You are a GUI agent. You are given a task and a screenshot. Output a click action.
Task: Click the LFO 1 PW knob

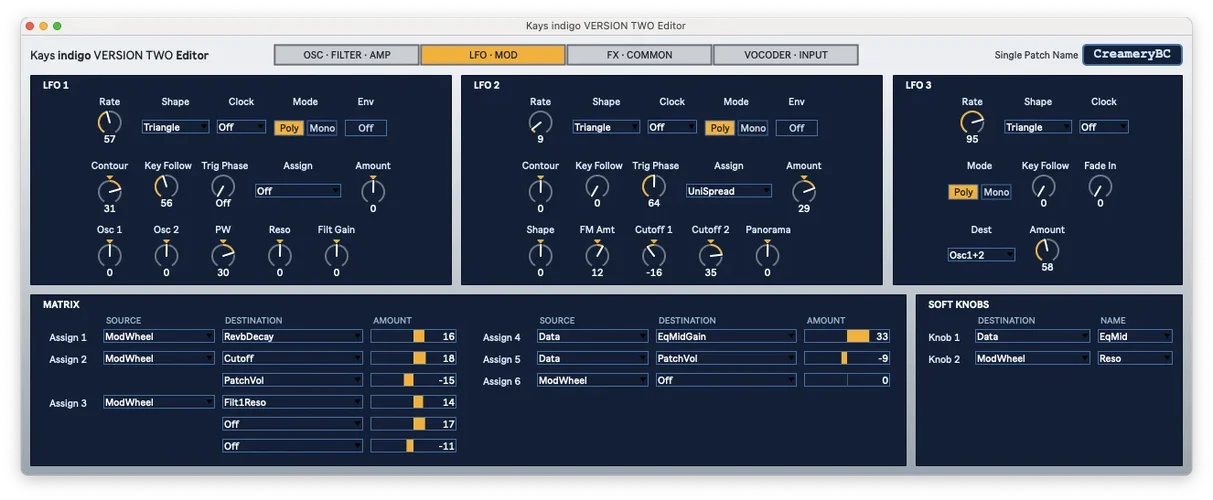223,255
